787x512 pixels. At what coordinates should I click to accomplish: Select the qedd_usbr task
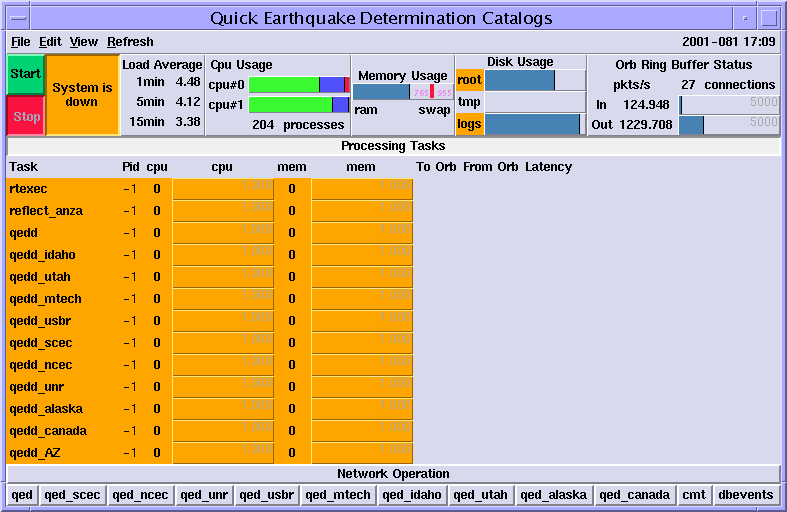40,321
